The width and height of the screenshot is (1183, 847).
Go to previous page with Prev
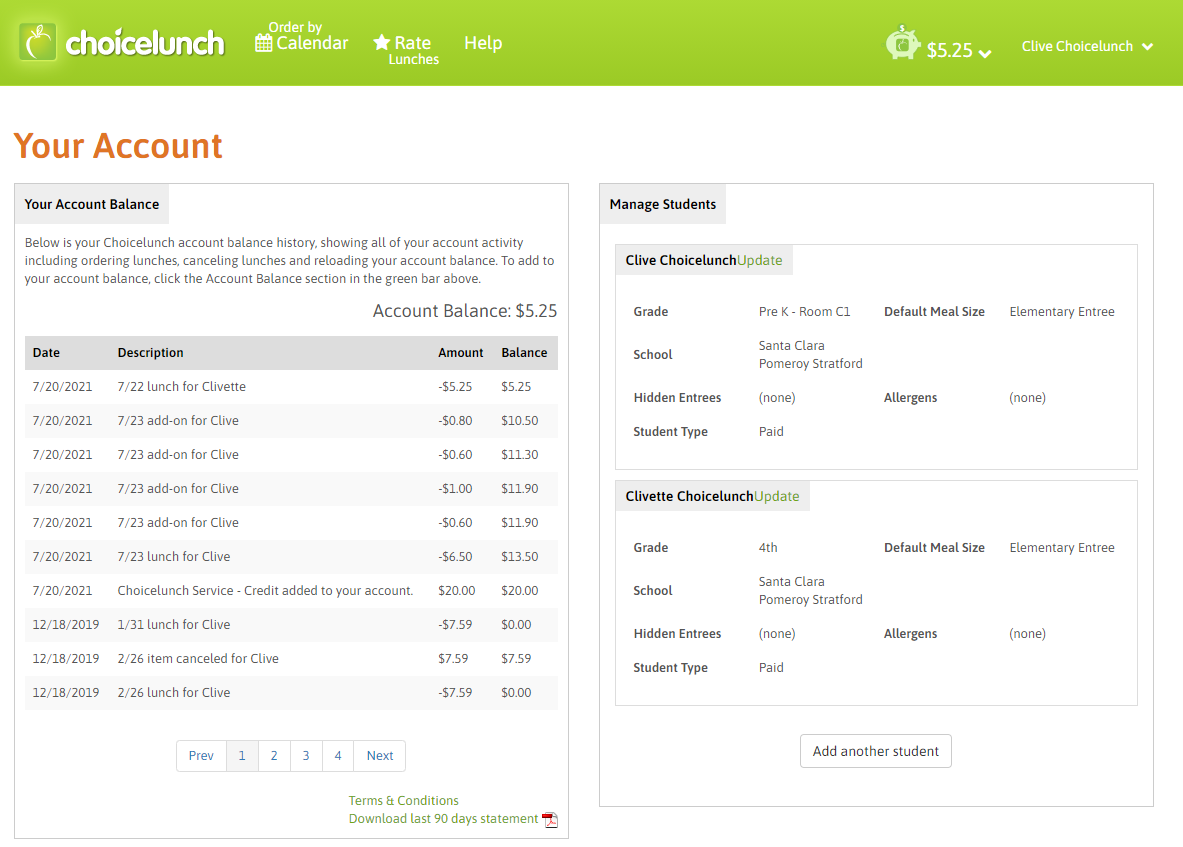click(201, 756)
